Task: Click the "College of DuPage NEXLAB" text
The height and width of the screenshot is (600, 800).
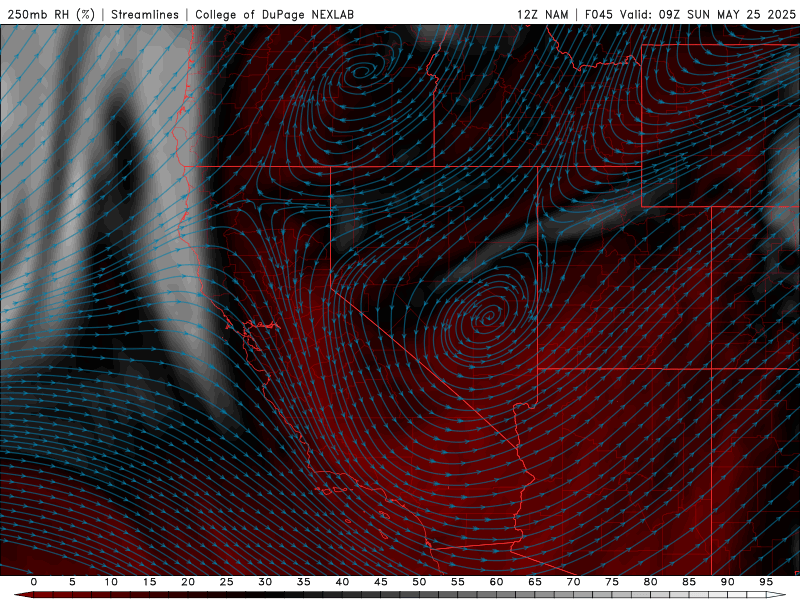Action: click(274, 14)
